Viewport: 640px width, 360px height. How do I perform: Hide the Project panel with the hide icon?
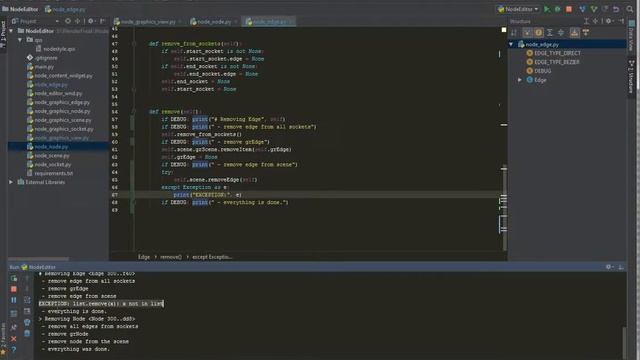pyautogui.click(x=102, y=21)
